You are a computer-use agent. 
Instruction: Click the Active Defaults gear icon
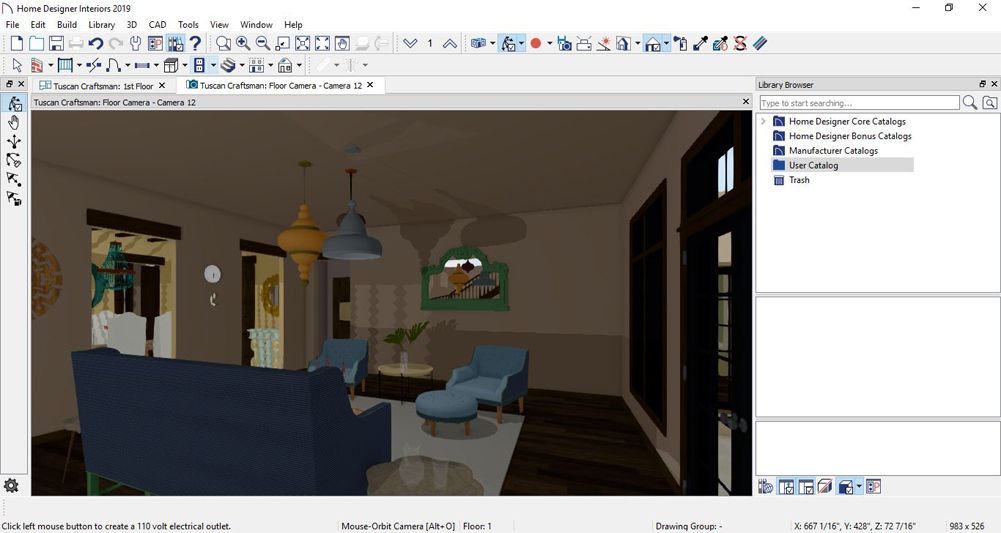pyautogui.click(x=11, y=486)
